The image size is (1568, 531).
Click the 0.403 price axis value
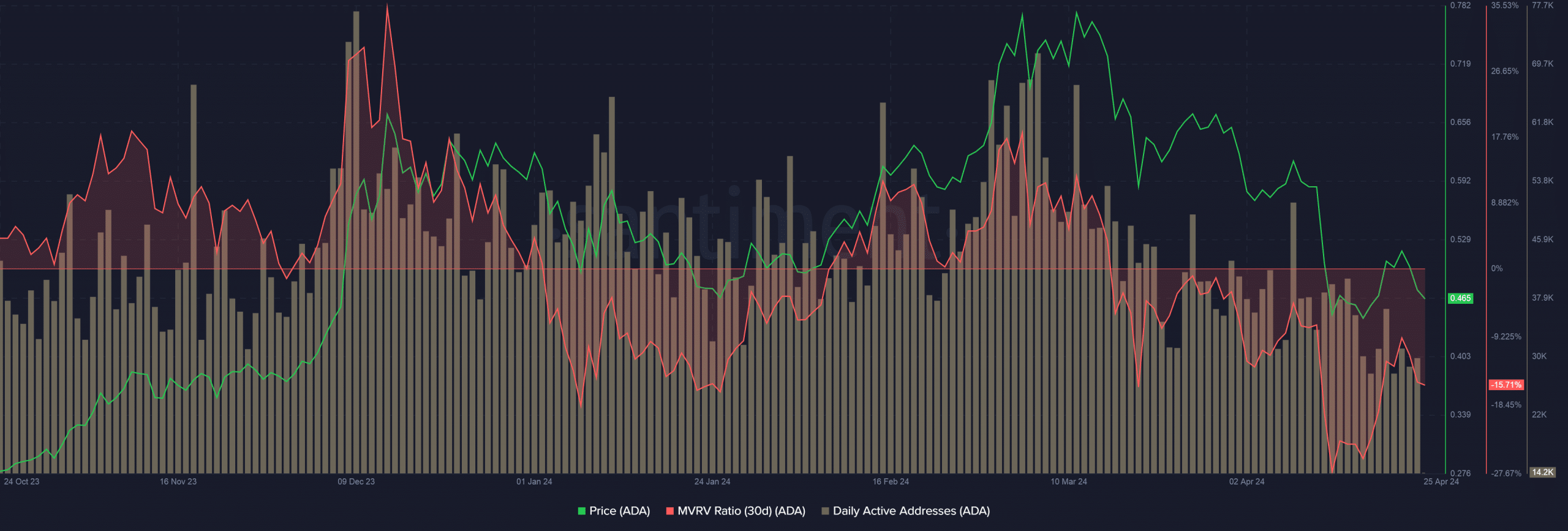coord(1460,356)
